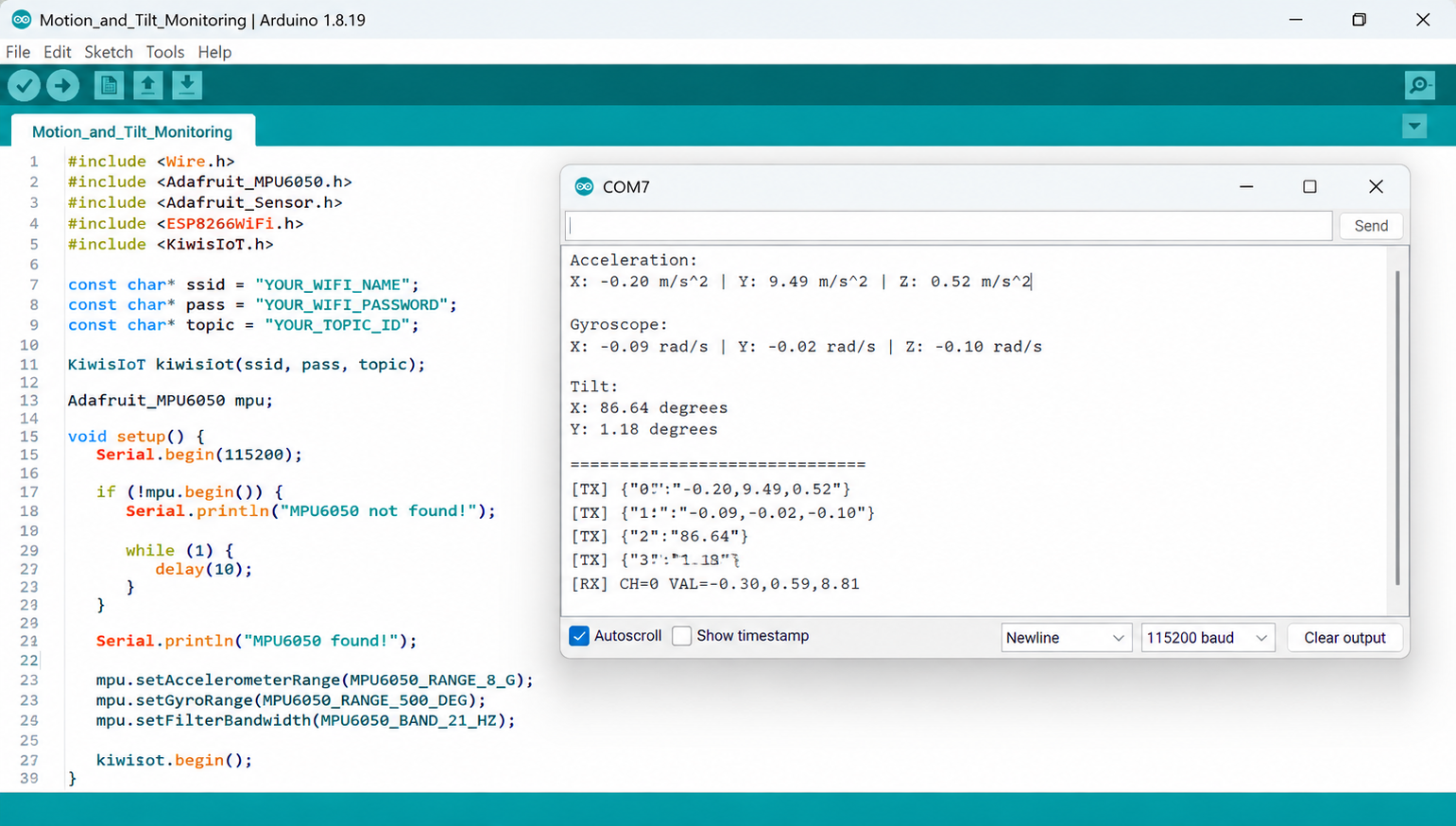Click the COM7 output vertical scrollbar

point(1397,427)
